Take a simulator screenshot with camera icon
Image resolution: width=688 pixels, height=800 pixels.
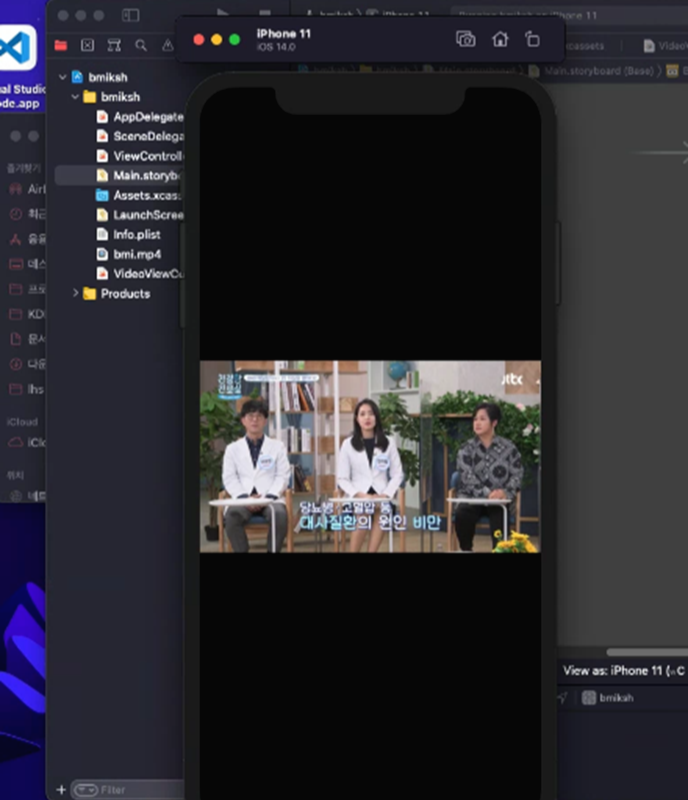(465, 39)
